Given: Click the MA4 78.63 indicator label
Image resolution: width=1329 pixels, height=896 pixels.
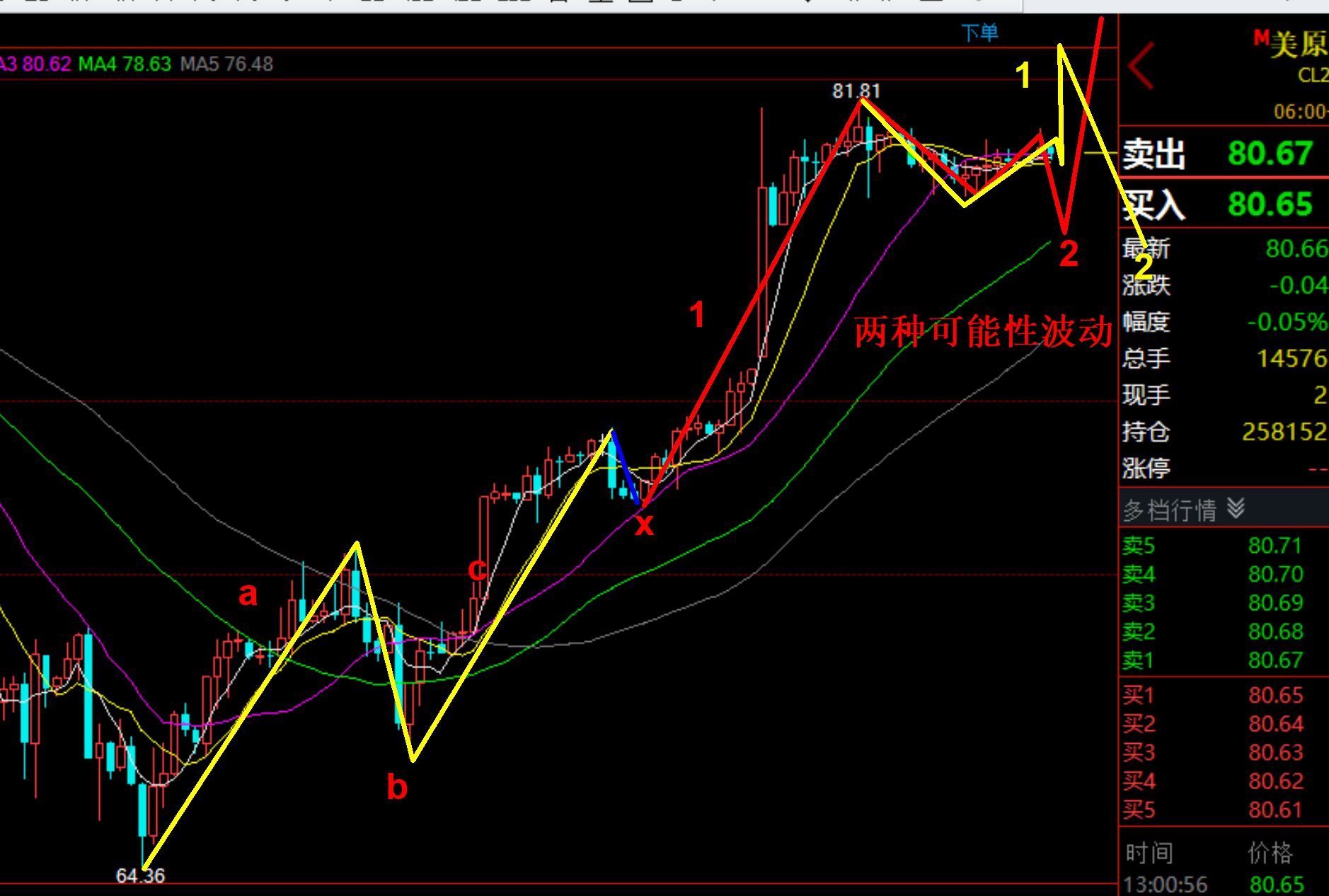Looking at the screenshot, I should pyautogui.click(x=125, y=64).
